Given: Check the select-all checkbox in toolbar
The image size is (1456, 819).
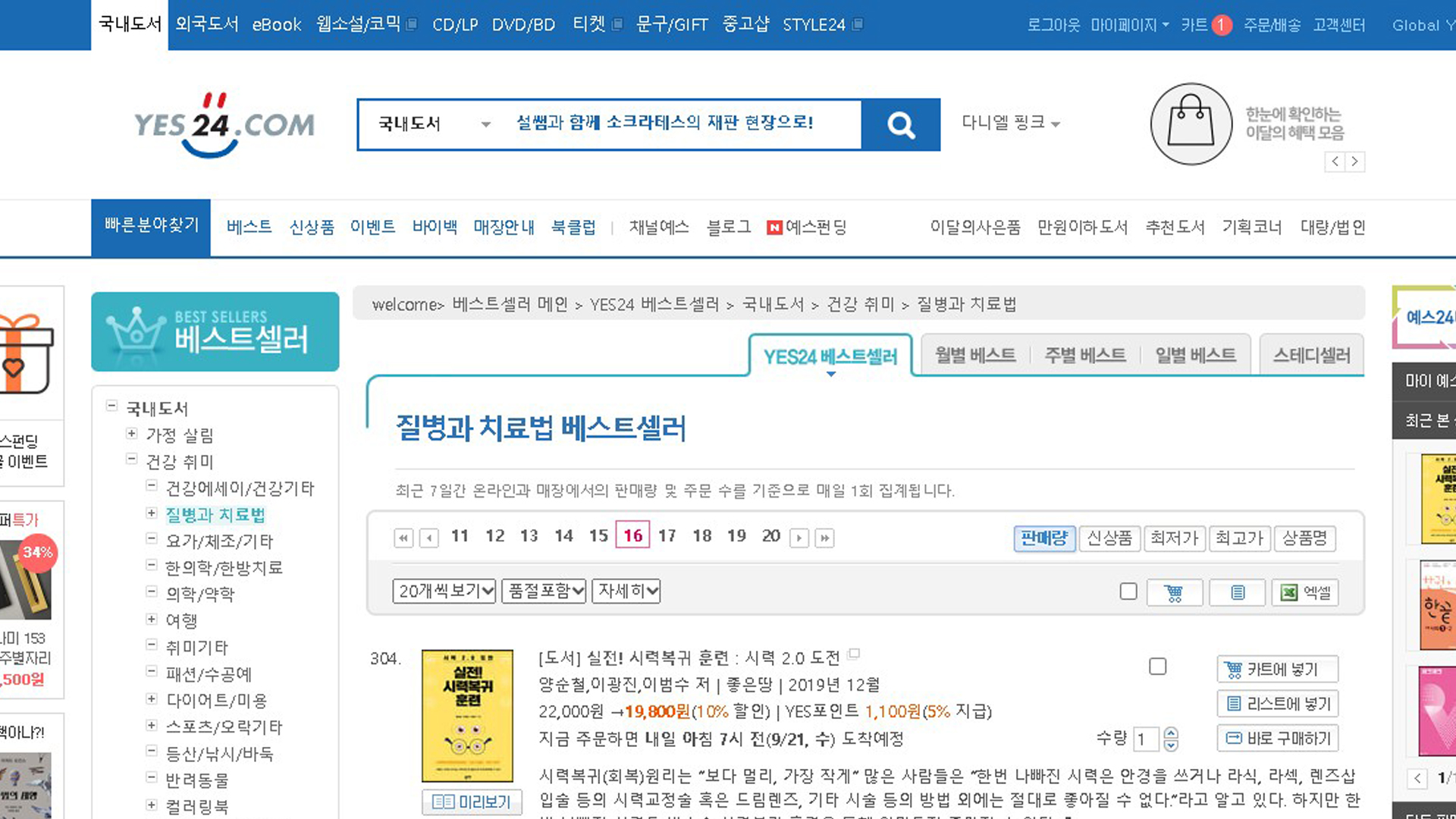Looking at the screenshot, I should coord(1128,591).
